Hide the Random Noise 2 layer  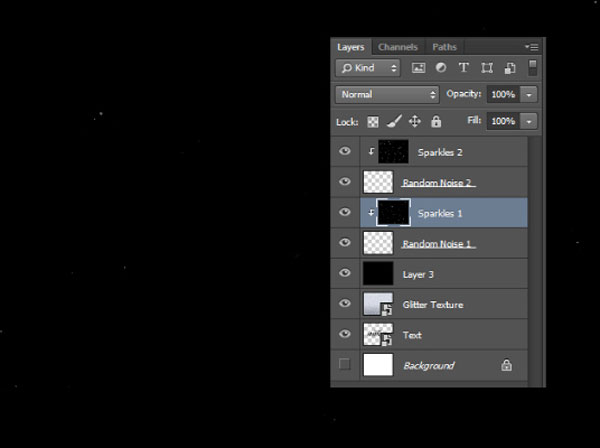(x=345, y=181)
